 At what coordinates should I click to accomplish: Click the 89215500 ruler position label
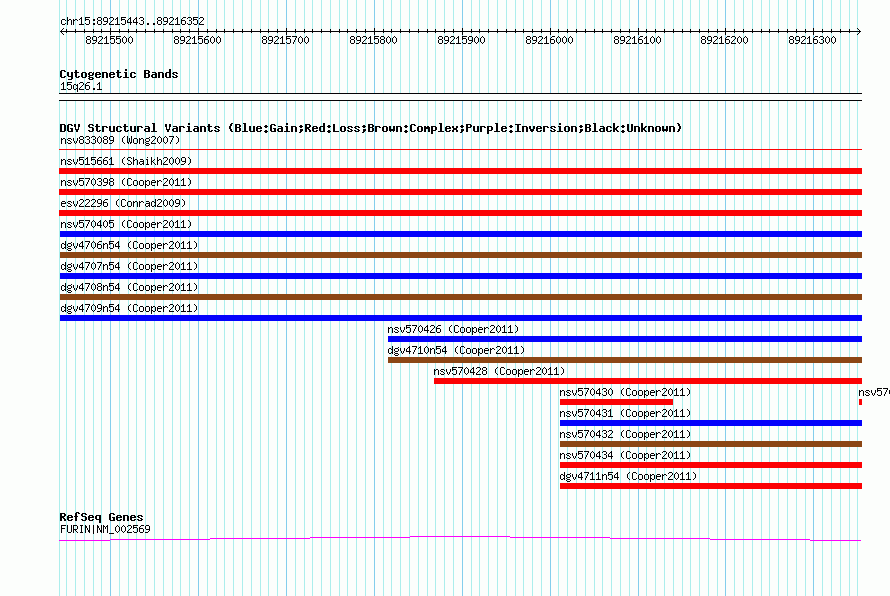(x=109, y=40)
